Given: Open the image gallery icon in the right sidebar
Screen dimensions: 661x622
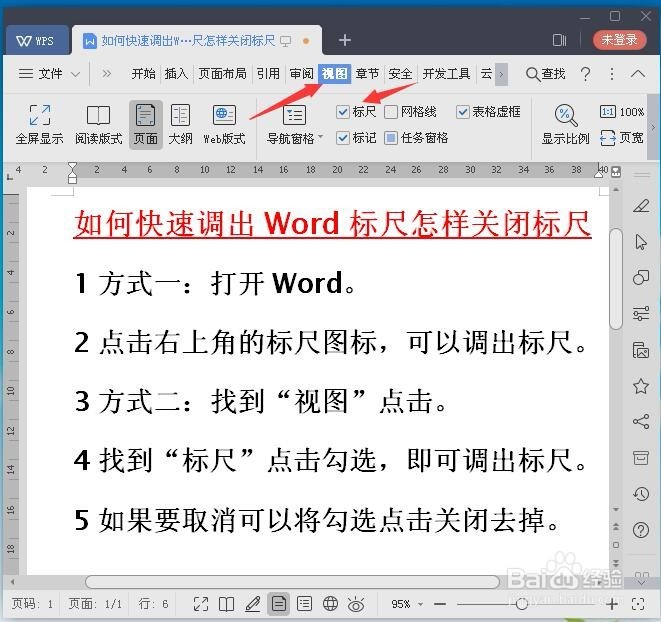Looking at the screenshot, I should pyautogui.click(x=641, y=350).
